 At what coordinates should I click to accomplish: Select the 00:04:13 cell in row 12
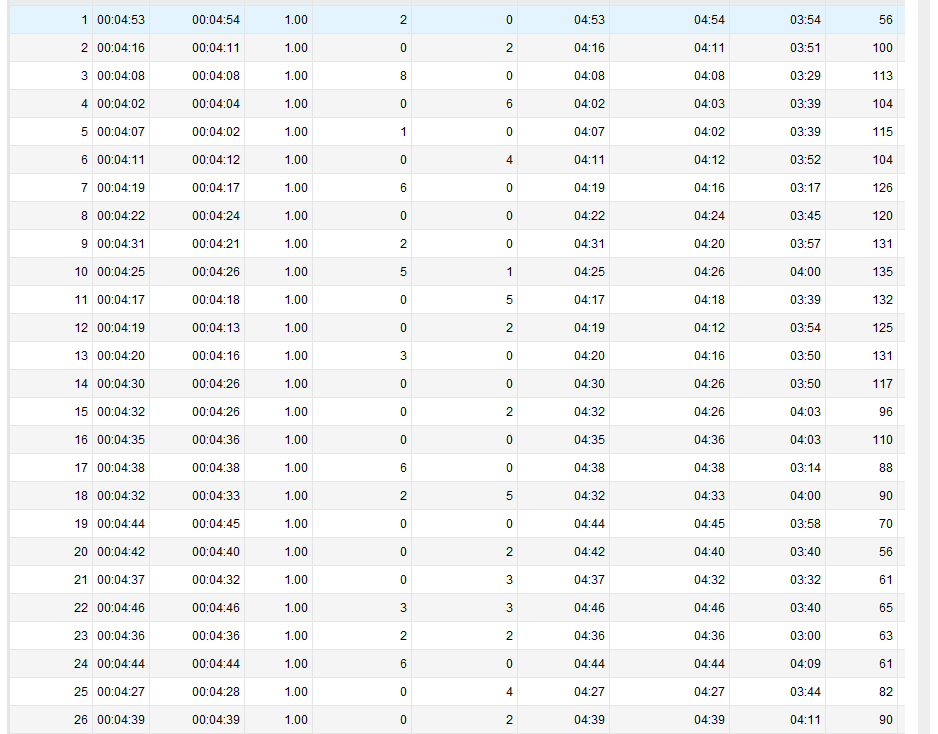pyautogui.click(x=216, y=328)
